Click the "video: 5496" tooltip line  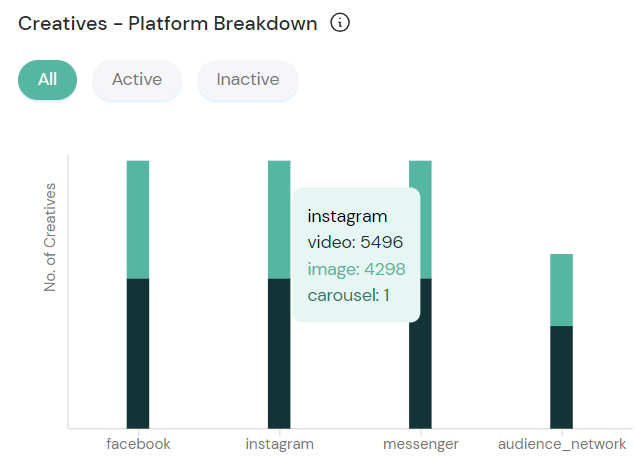[355, 243]
